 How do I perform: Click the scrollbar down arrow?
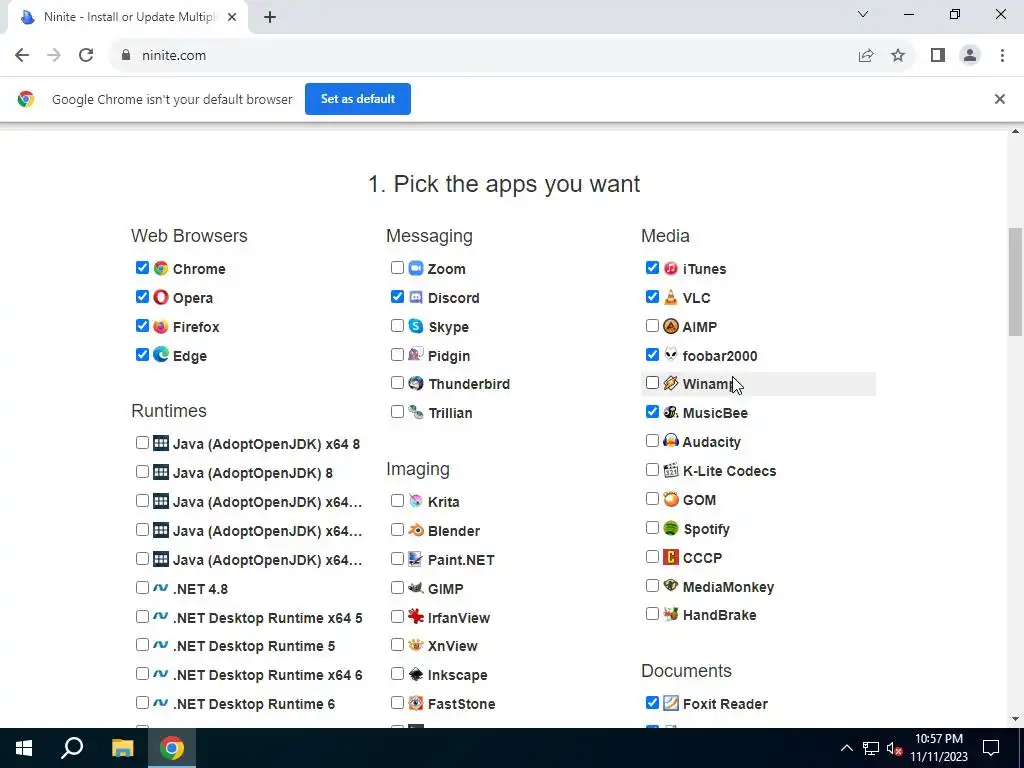(1015, 719)
